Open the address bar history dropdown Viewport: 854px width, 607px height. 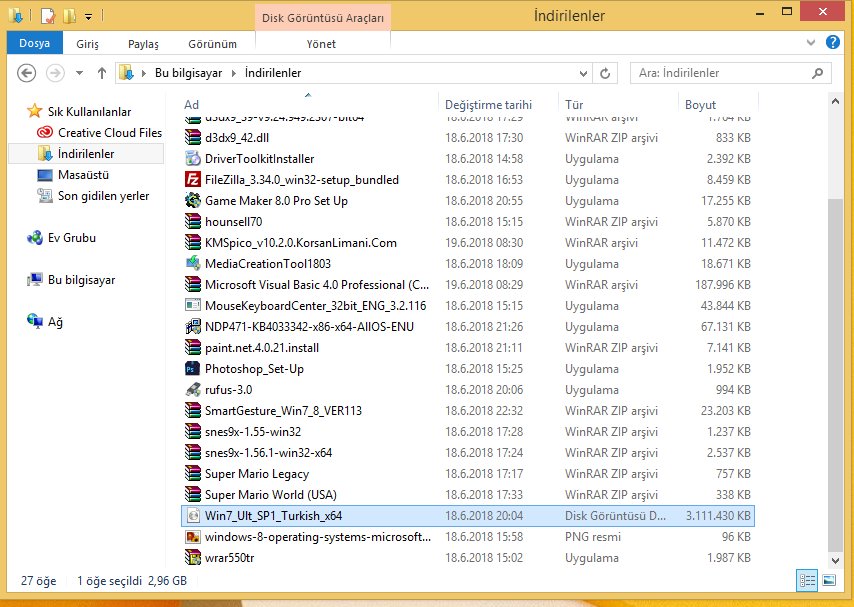(582, 73)
